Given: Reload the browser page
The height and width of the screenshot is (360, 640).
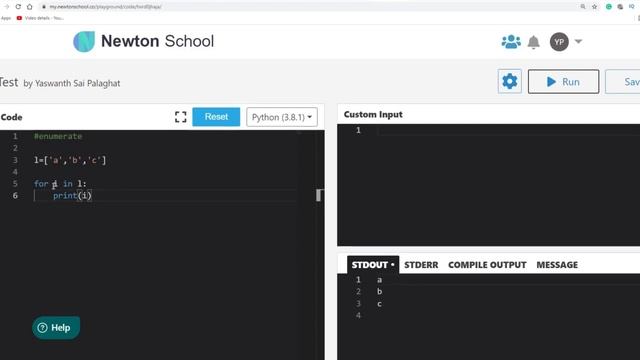Looking at the screenshot, I should pos(18,7).
